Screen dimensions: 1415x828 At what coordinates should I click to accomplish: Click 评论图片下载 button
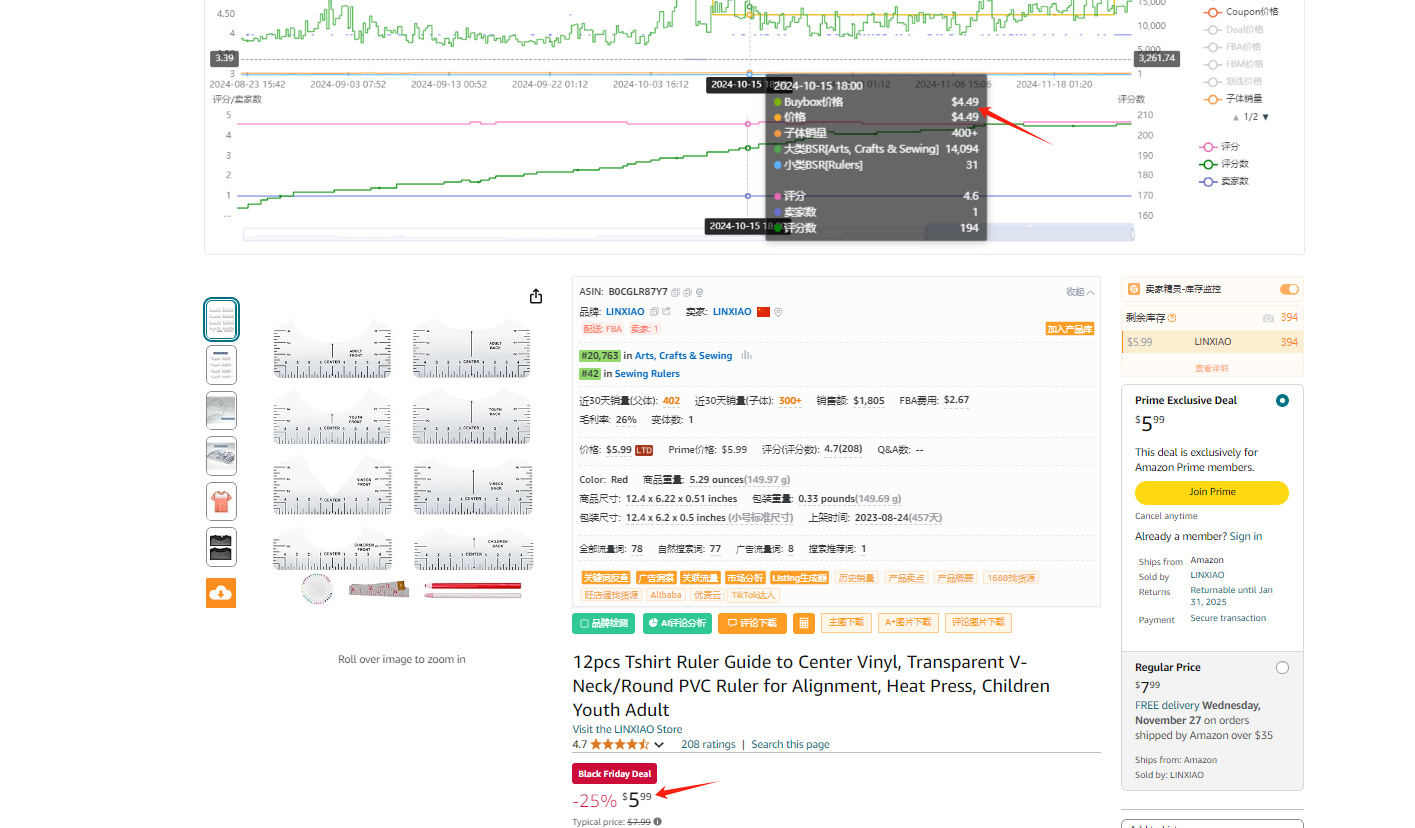click(978, 623)
